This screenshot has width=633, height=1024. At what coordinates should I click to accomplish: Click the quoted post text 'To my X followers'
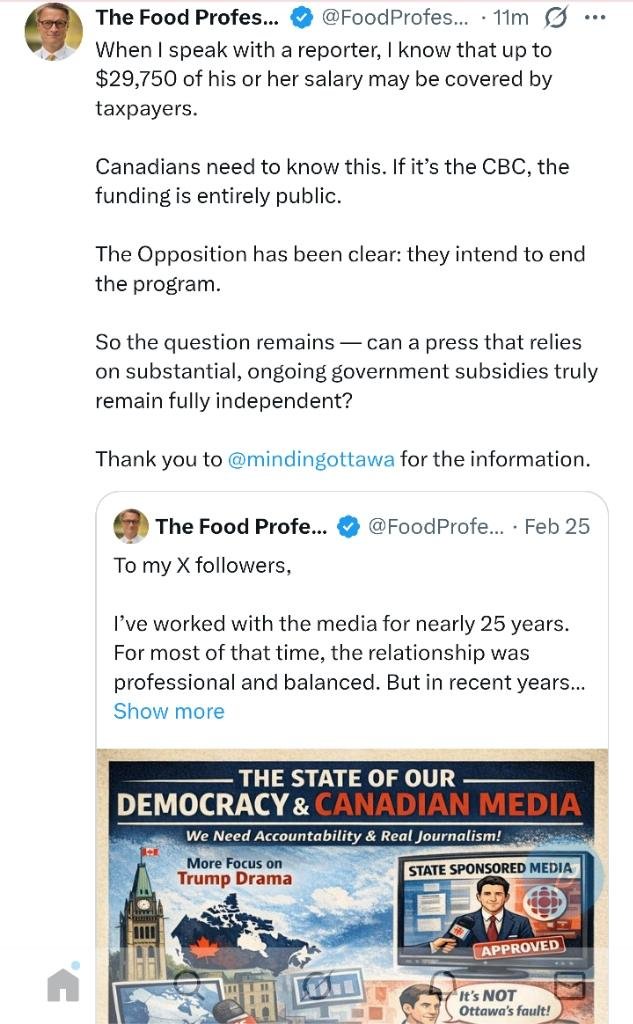coord(202,565)
